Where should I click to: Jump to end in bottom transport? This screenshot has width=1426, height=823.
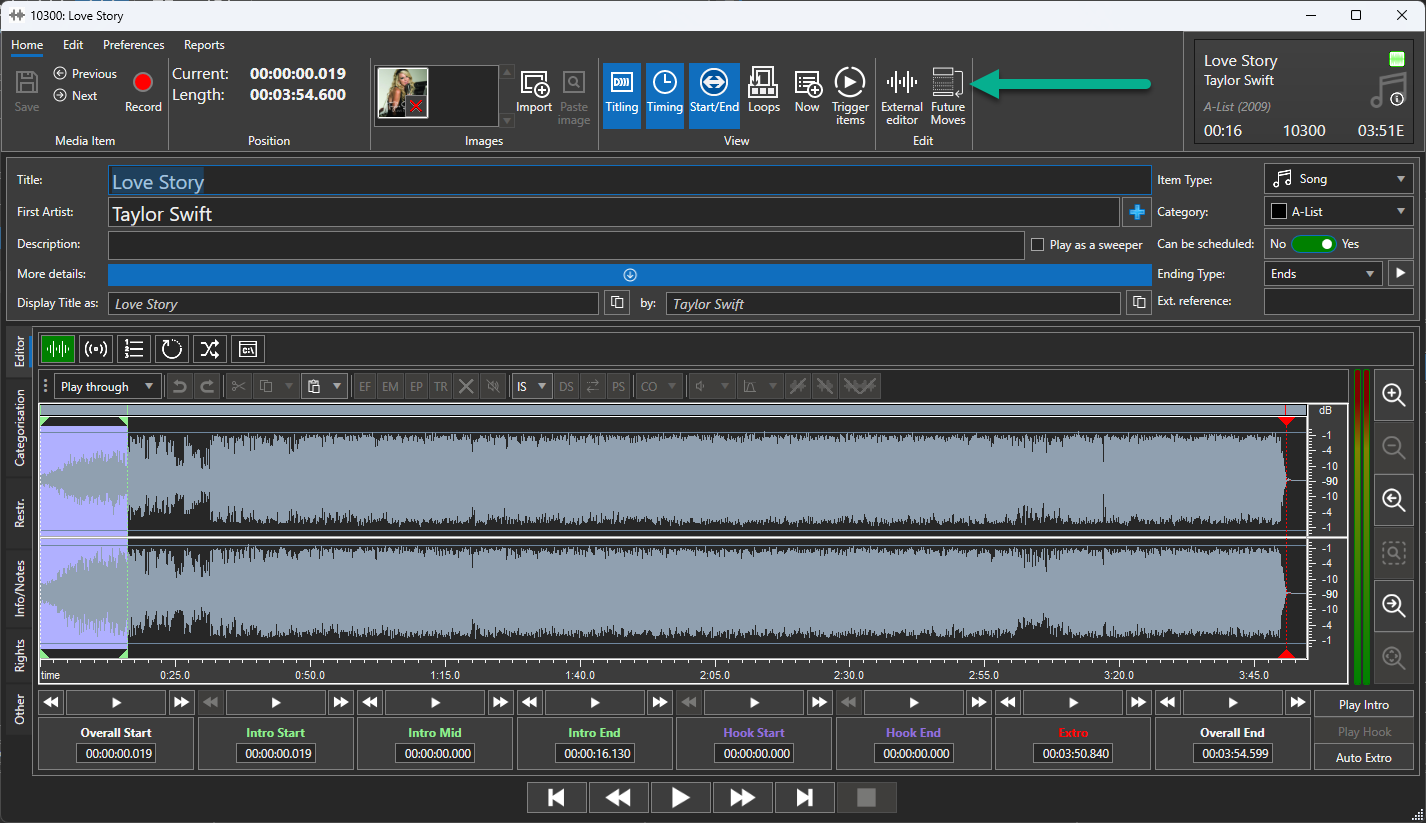tap(804, 797)
